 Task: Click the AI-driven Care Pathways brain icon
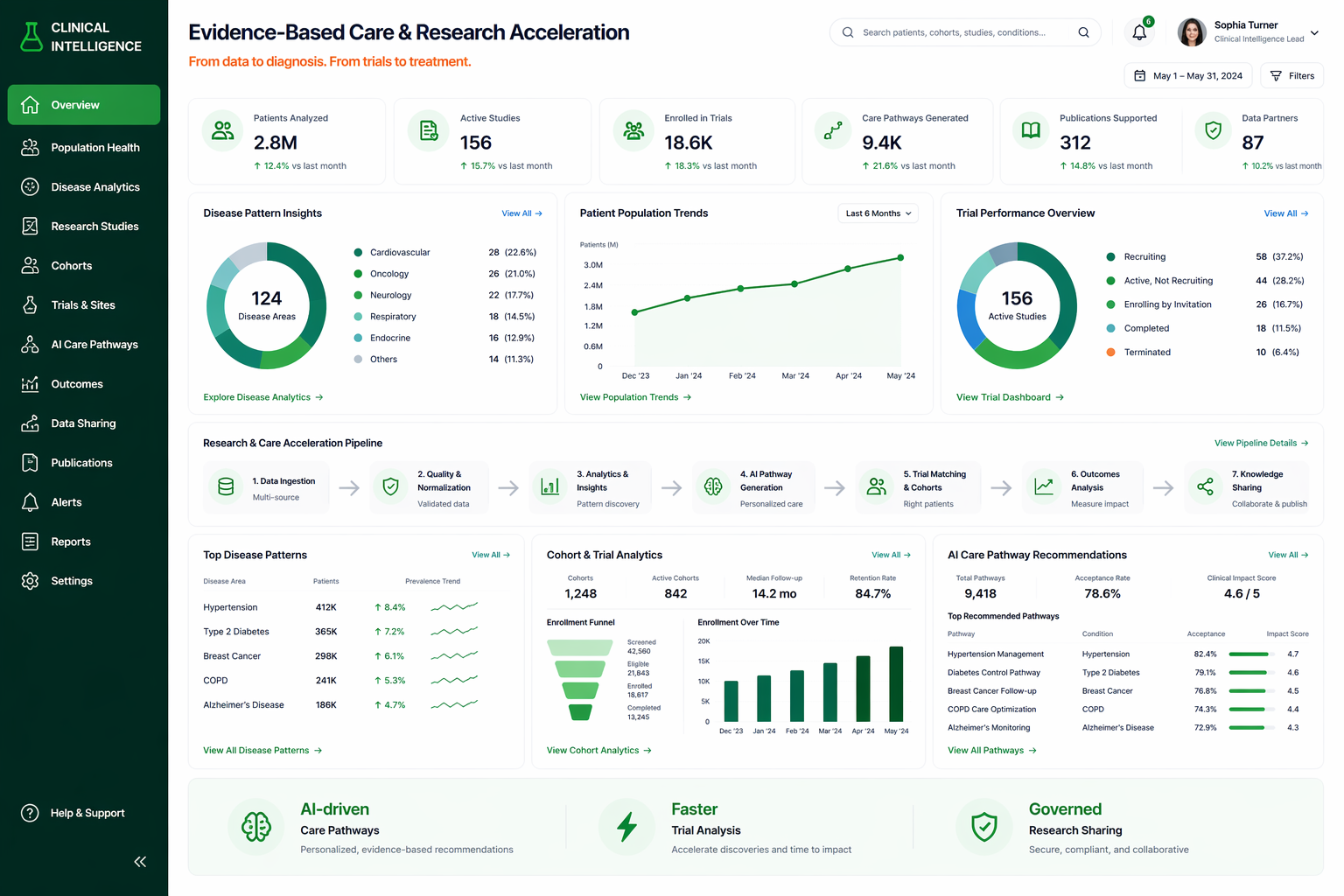point(256,827)
